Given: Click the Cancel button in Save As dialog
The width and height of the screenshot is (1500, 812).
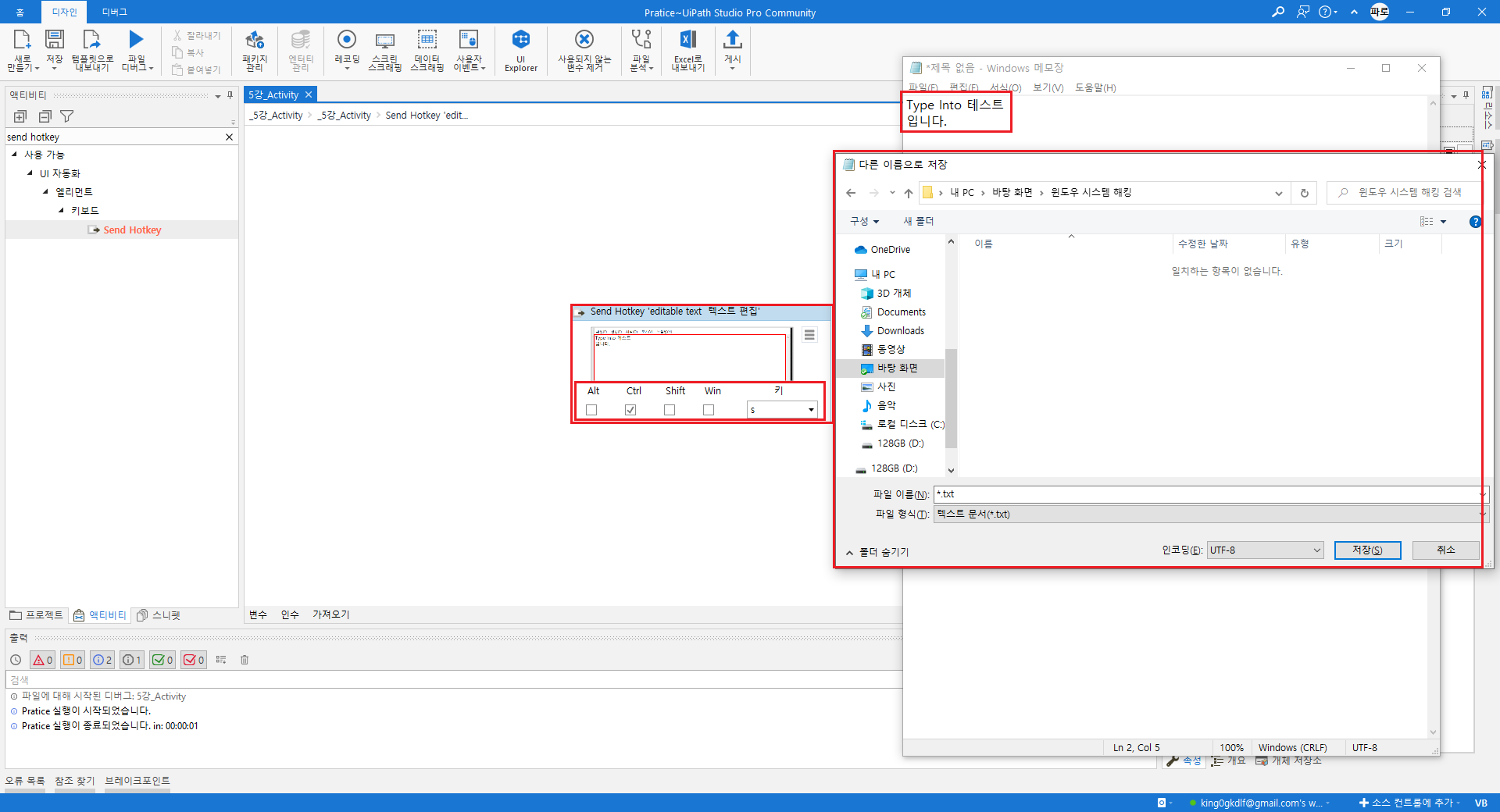Looking at the screenshot, I should pyautogui.click(x=1446, y=550).
